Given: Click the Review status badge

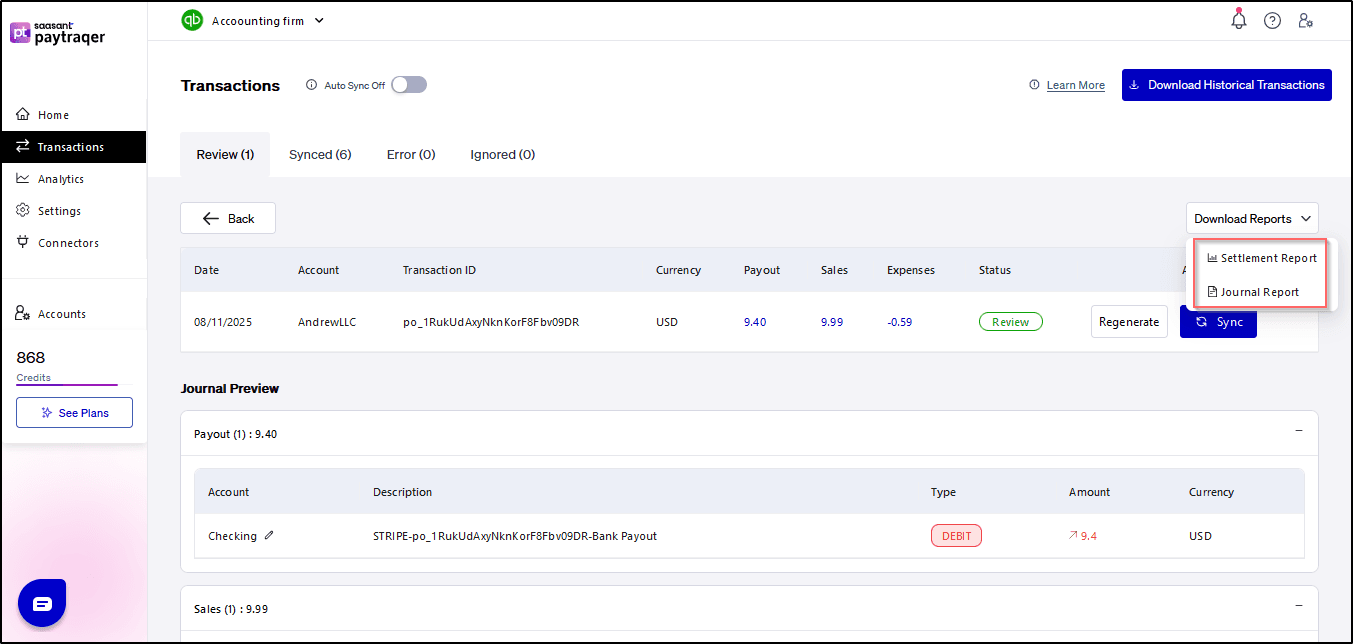Looking at the screenshot, I should tap(1011, 322).
